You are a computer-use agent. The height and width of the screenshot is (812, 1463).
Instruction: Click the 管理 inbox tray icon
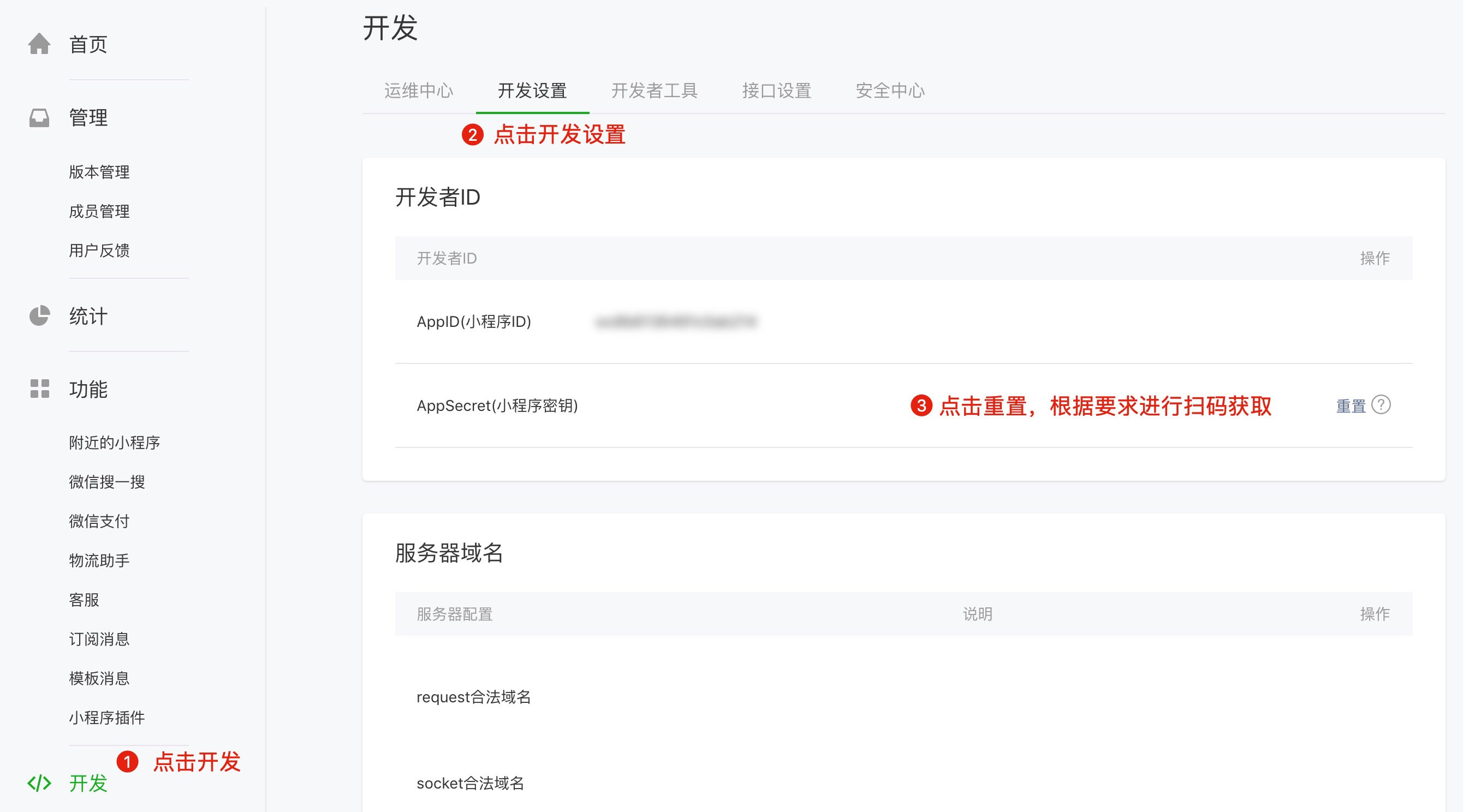point(39,117)
